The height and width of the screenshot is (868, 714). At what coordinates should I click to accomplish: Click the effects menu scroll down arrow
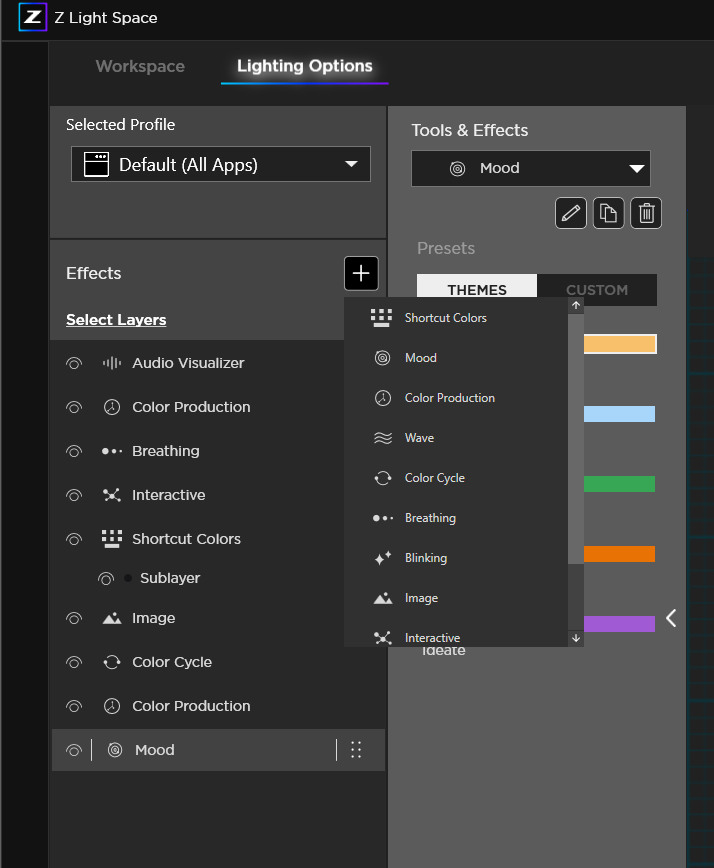point(576,638)
